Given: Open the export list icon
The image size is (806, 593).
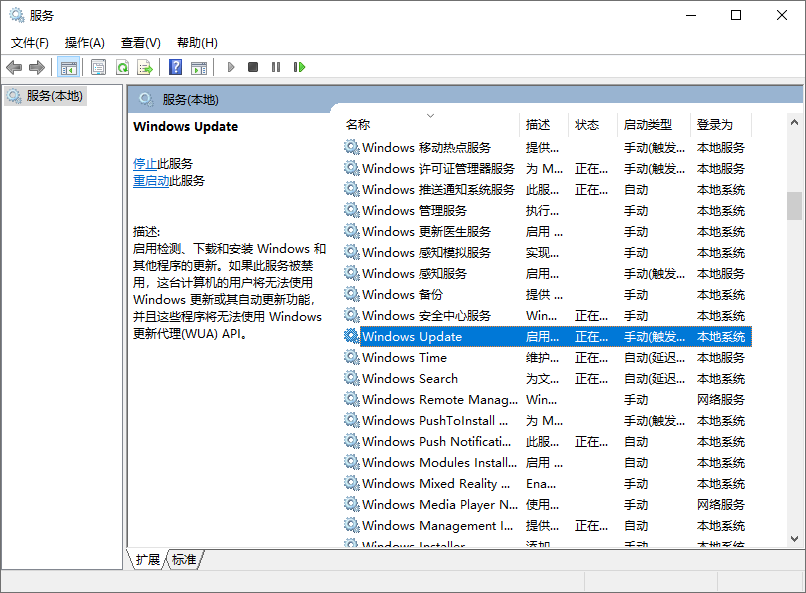Looking at the screenshot, I should (x=145, y=67).
